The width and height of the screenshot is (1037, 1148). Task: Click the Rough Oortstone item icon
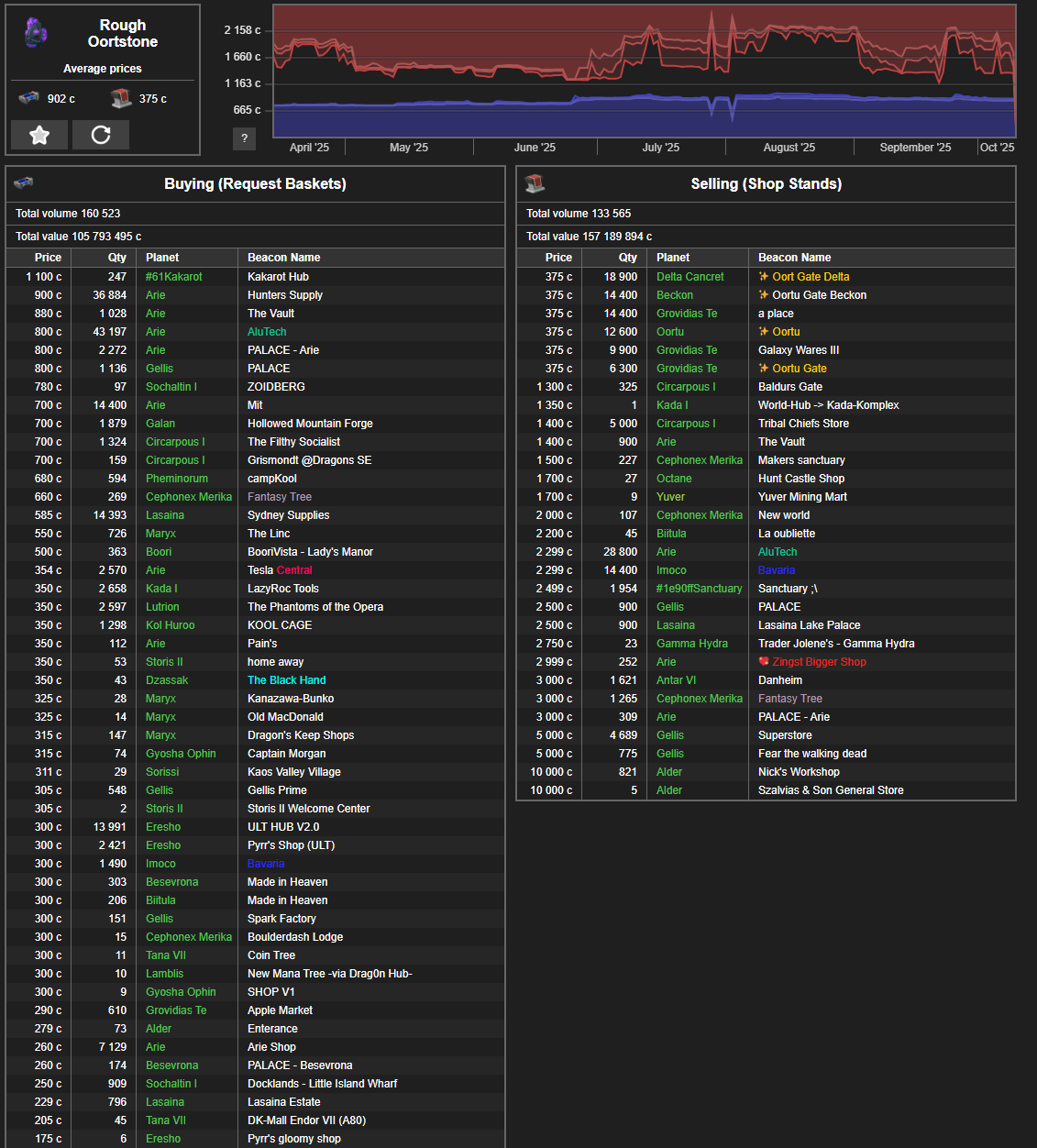coord(36,33)
